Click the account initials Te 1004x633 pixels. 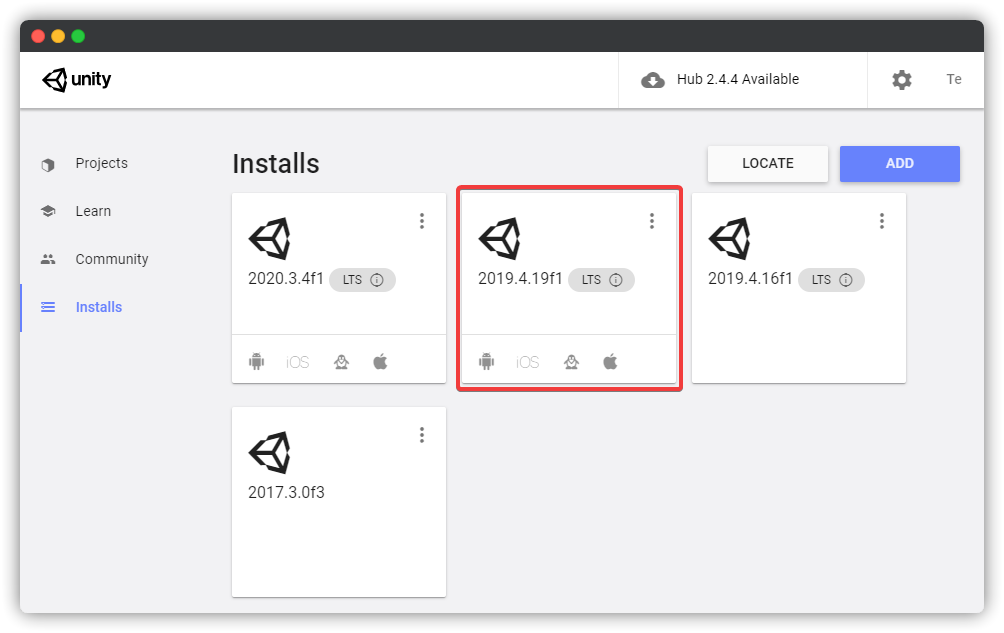[x=953, y=79]
